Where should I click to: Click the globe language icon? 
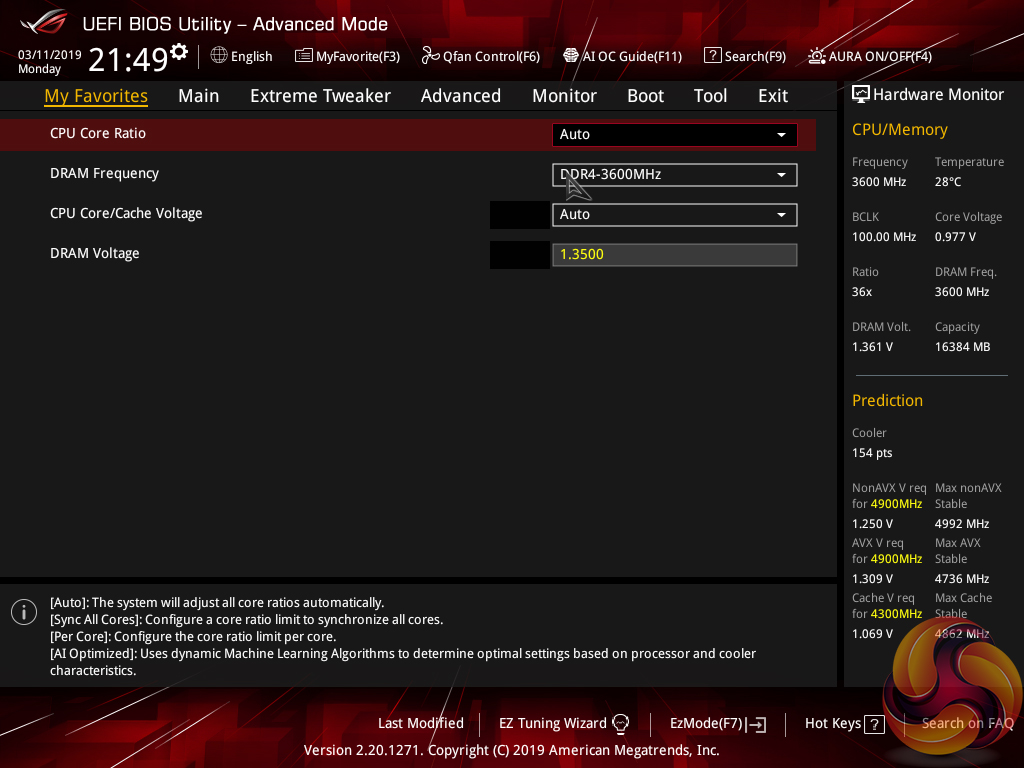219,56
